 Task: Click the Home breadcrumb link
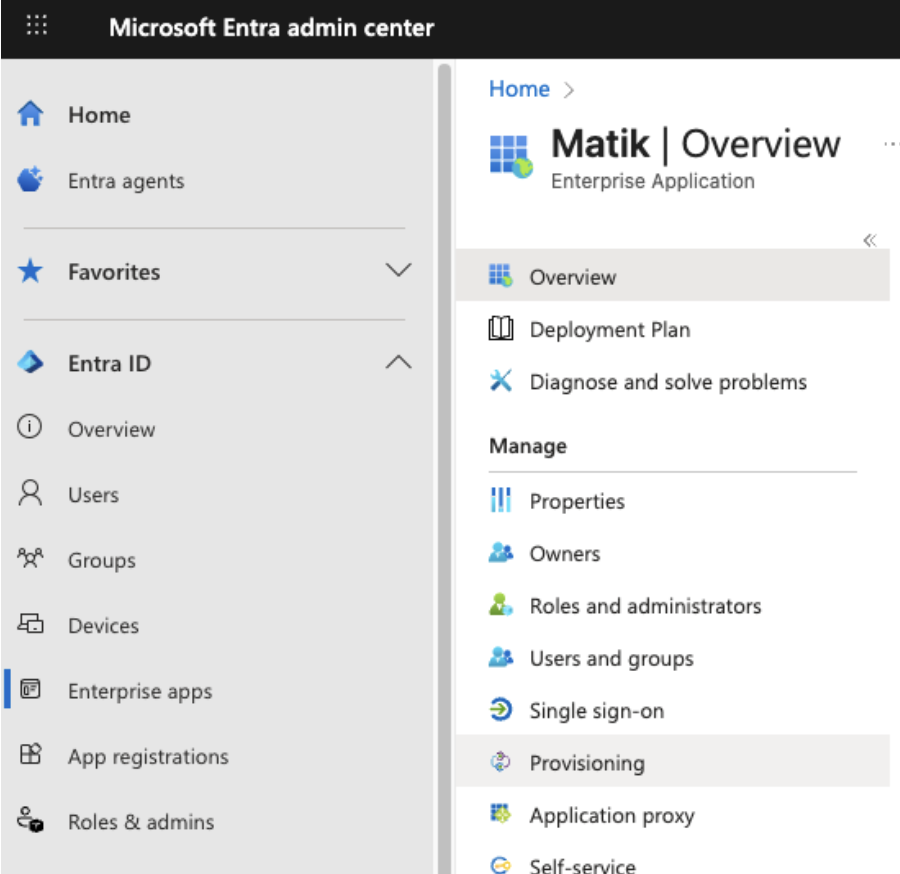click(519, 89)
